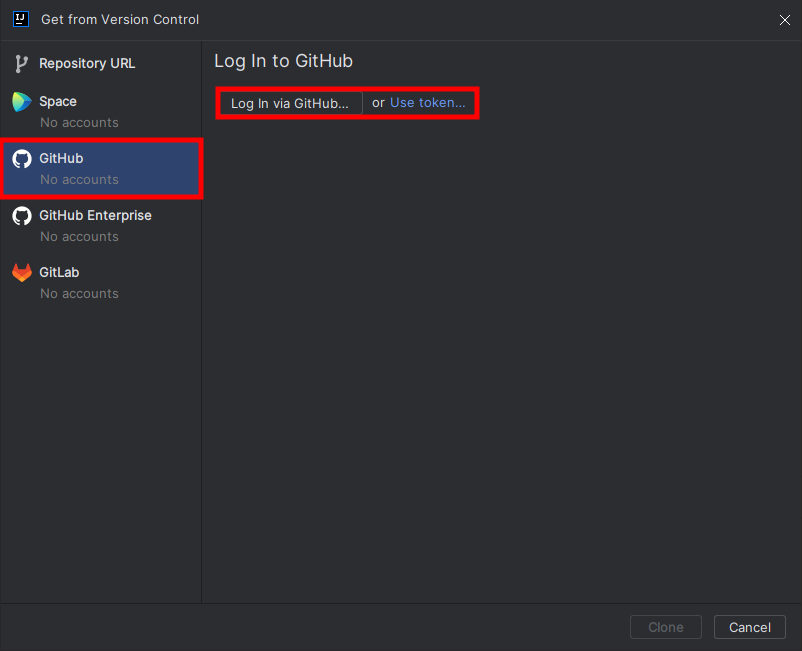The image size is (802, 651).
Task: Click No accounts text under Space
Action: coord(79,123)
